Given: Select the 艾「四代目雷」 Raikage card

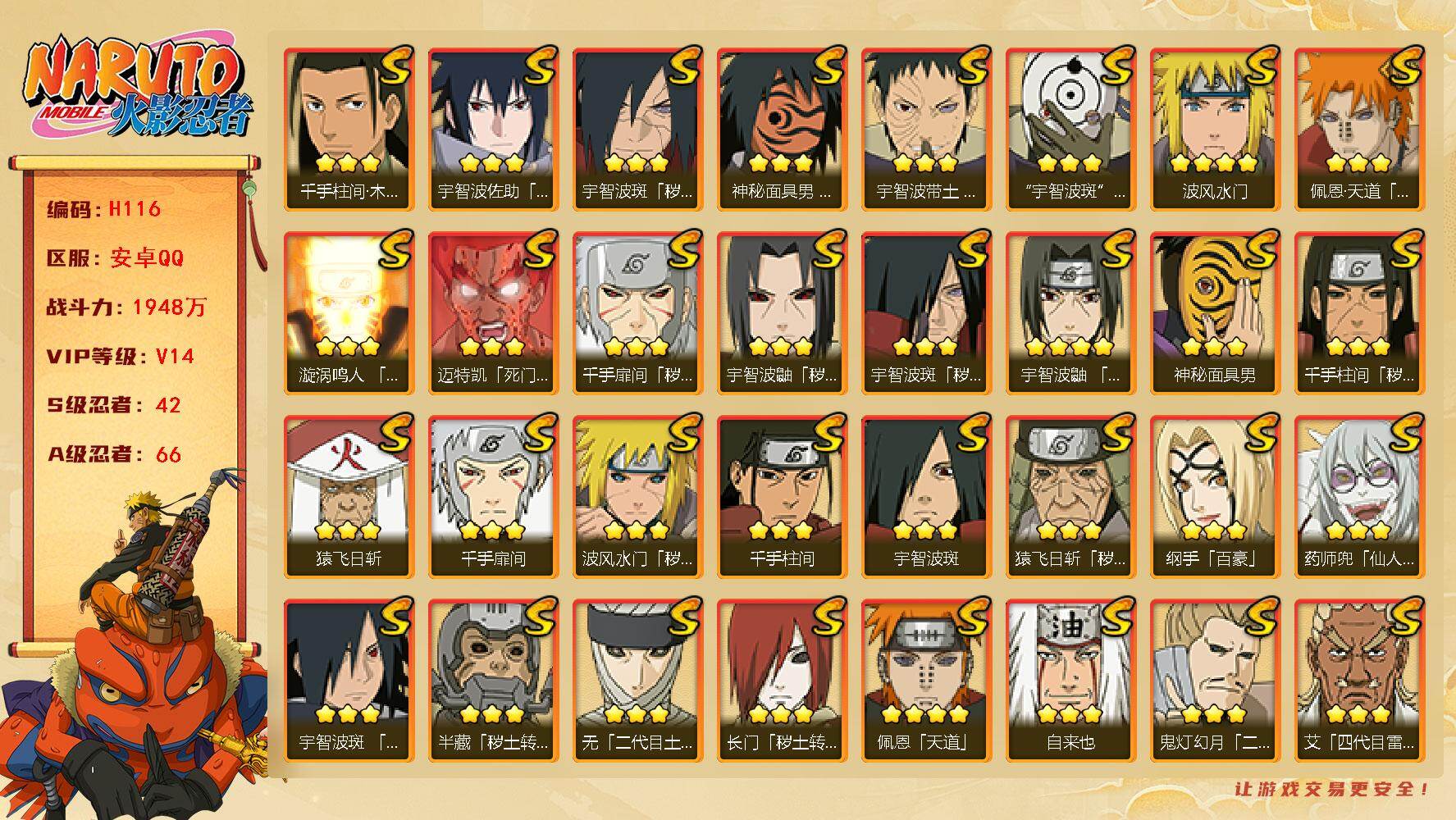Looking at the screenshot, I should click(x=1359, y=681).
